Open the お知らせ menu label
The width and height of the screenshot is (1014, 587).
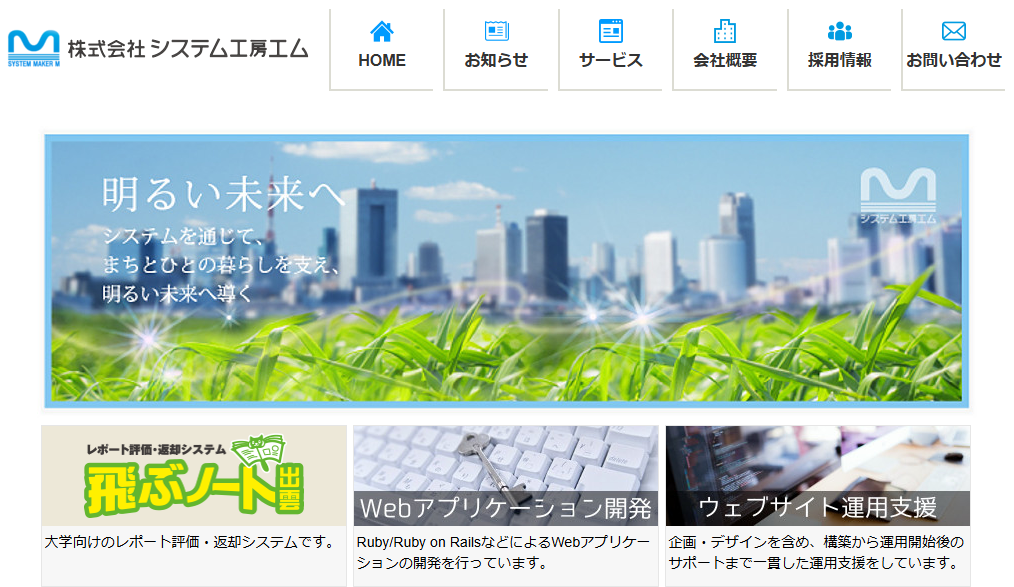click(496, 60)
